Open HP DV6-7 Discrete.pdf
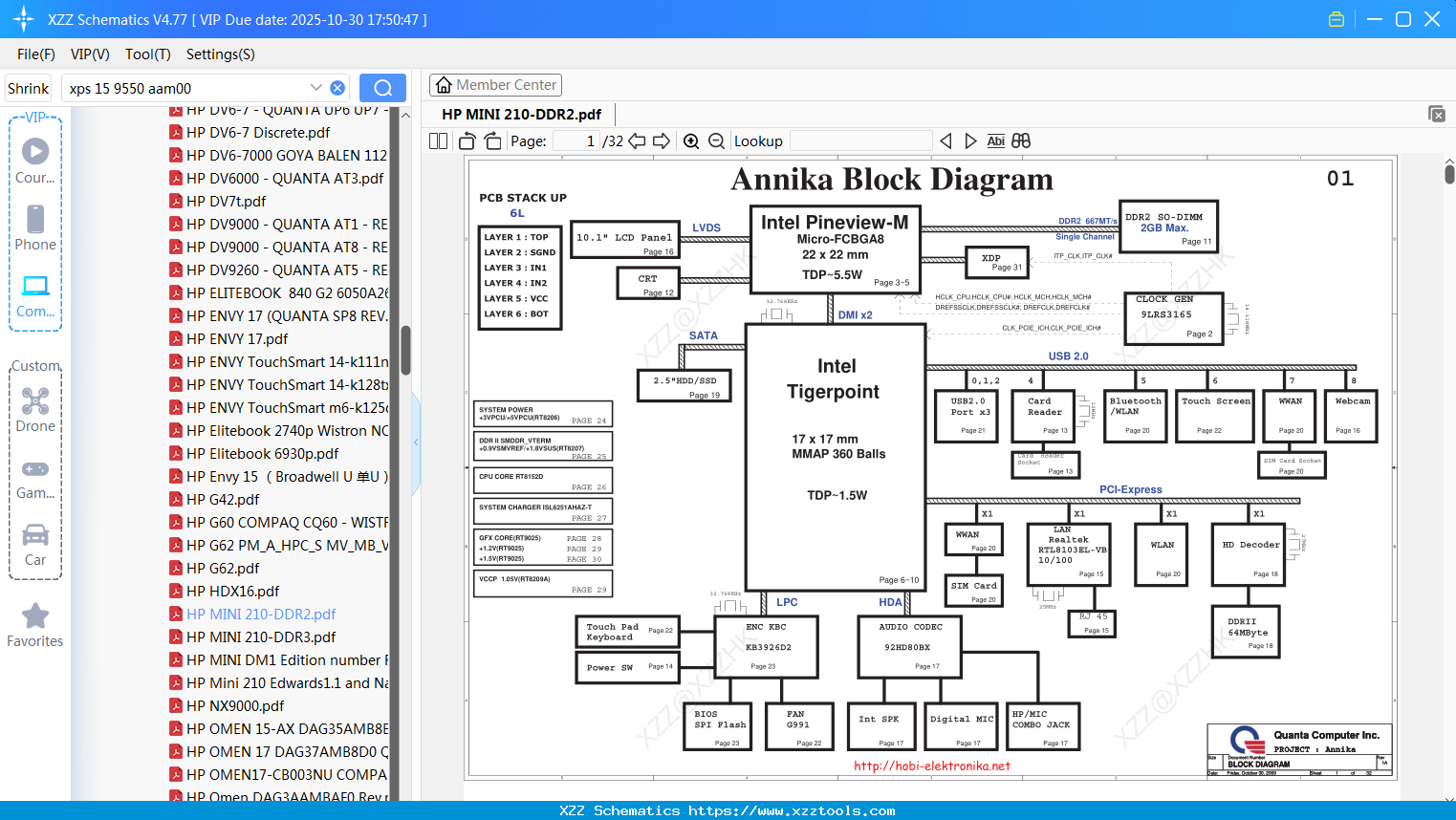 point(258,133)
